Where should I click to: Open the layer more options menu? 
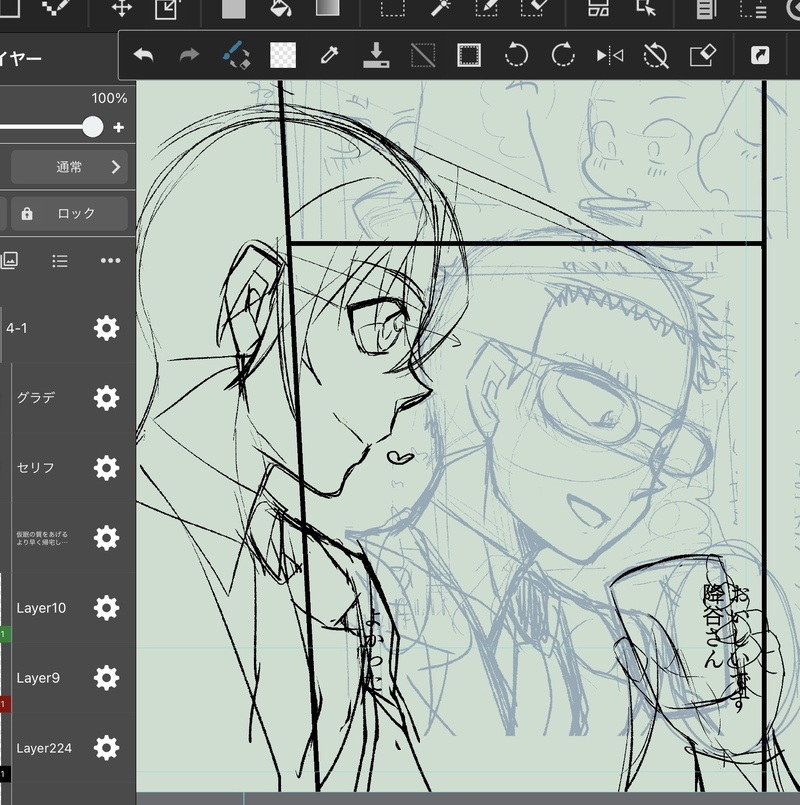point(110,261)
